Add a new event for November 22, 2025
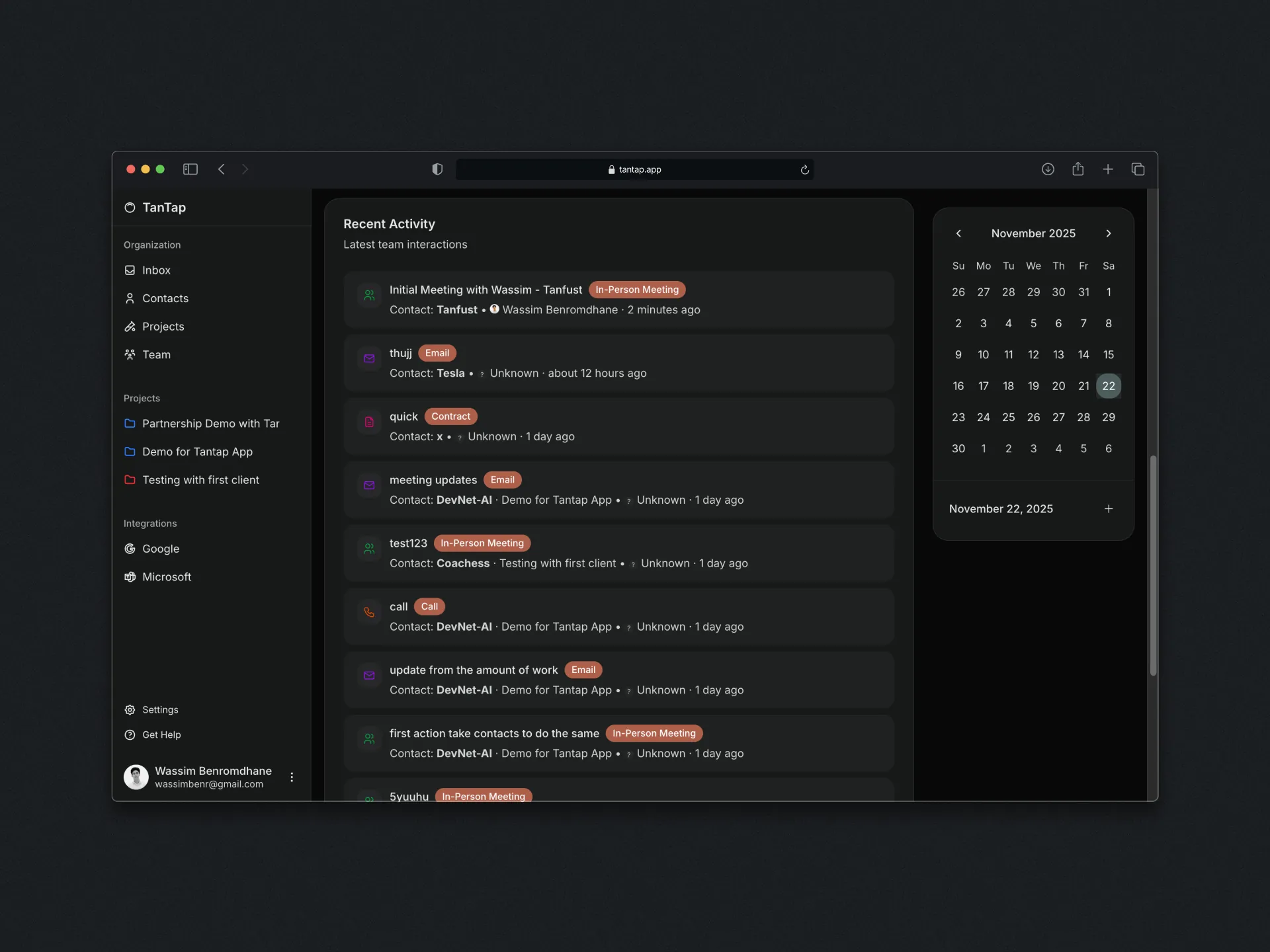 pyautogui.click(x=1109, y=509)
